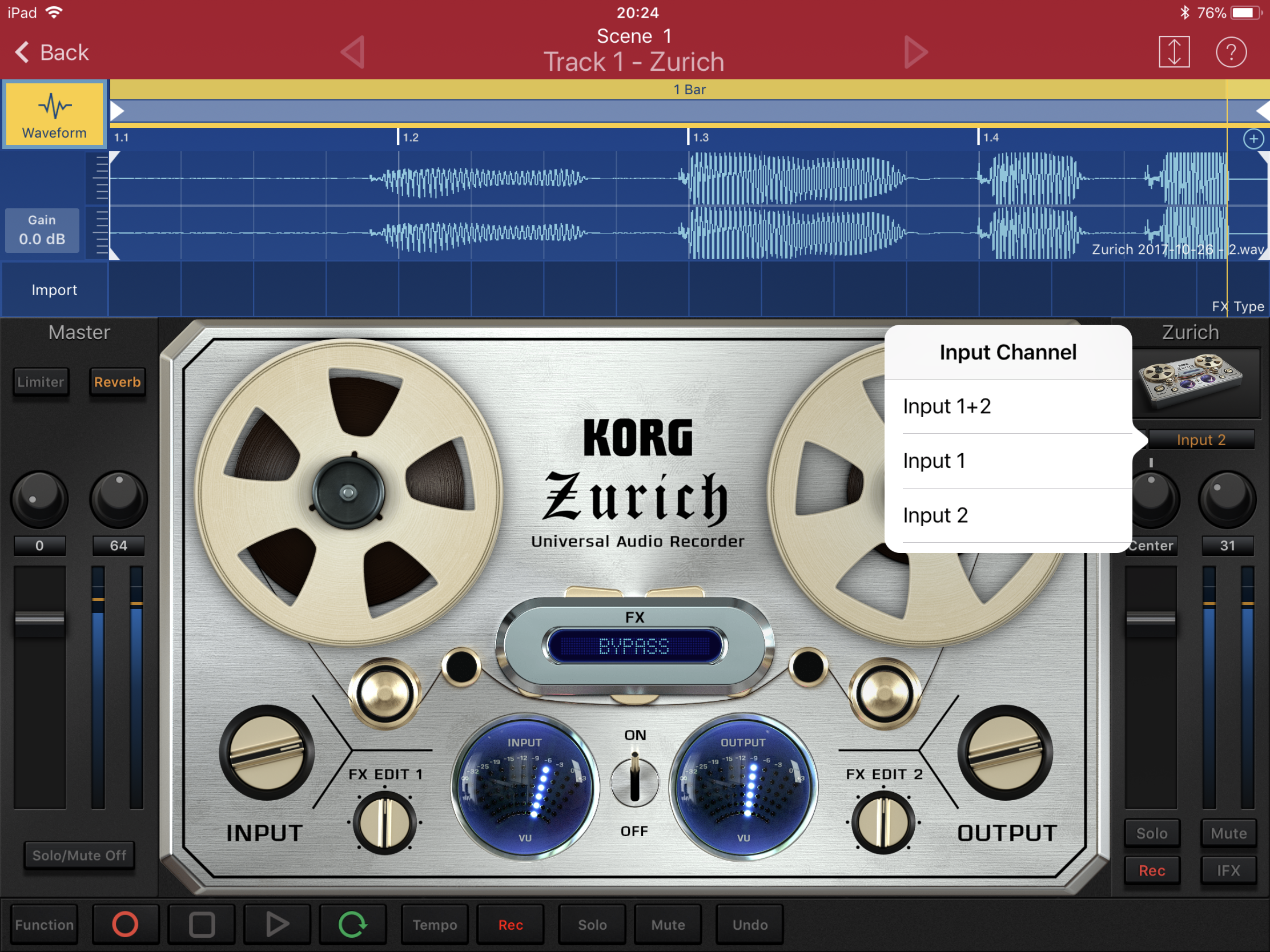
Task: Click the right brass tape guide roller
Action: 884,693
